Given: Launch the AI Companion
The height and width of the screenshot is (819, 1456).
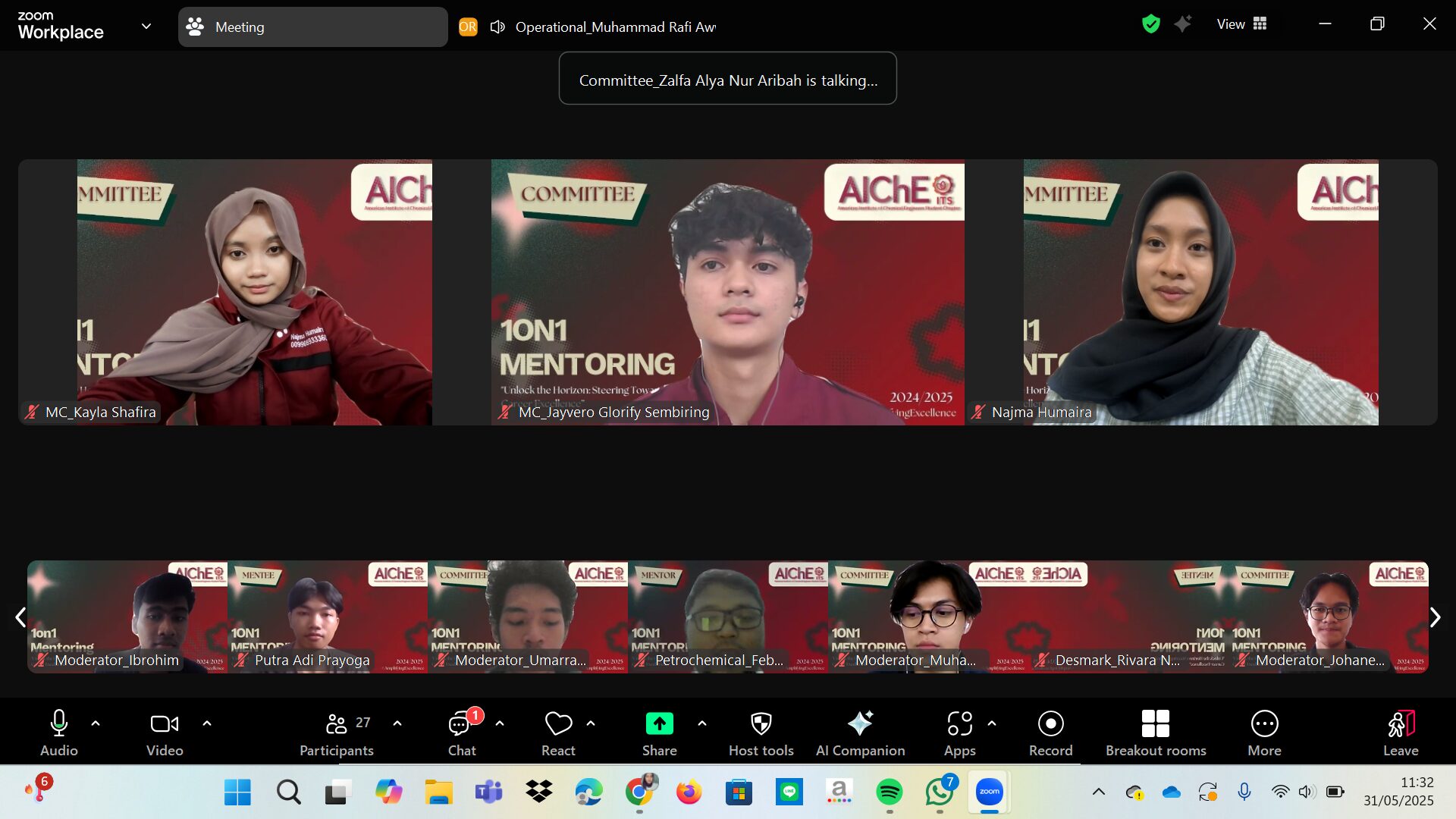Looking at the screenshot, I should click(860, 733).
